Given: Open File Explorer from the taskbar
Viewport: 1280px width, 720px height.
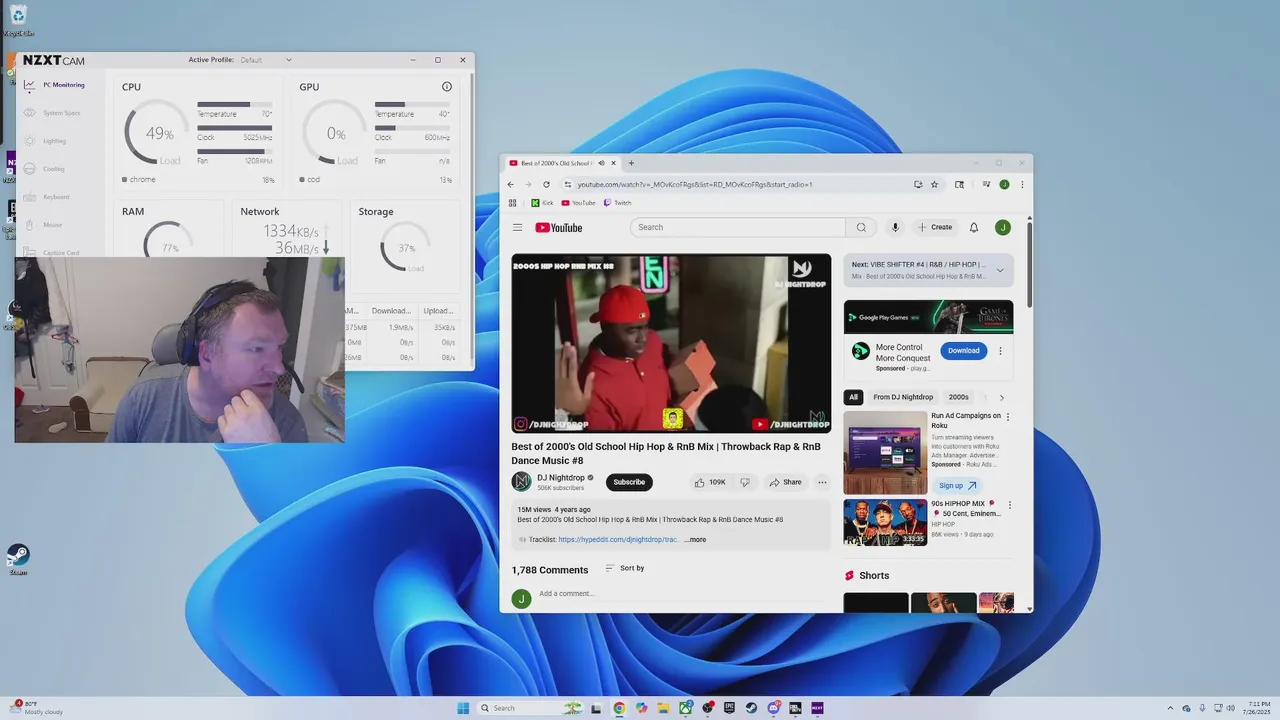Looking at the screenshot, I should pyautogui.click(x=663, y=708).
